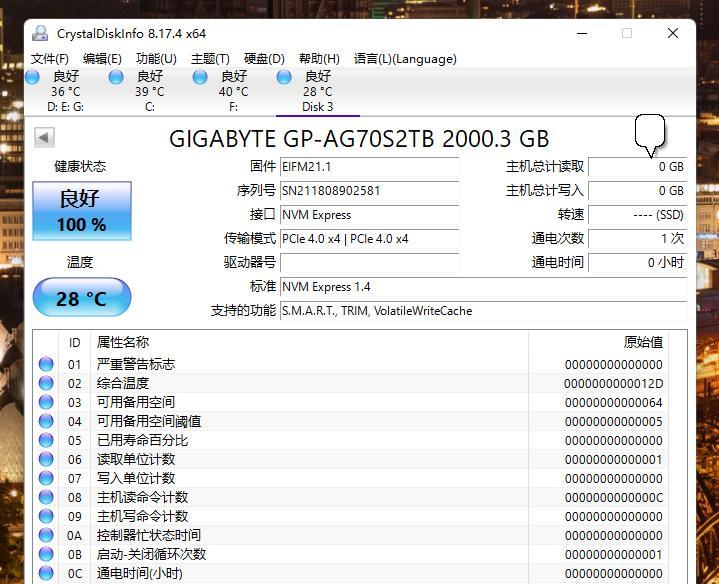This screenshot has width=719, height=584.
Task: Click status orb for row 06 读取单位计数
Action: coord(46,459)
